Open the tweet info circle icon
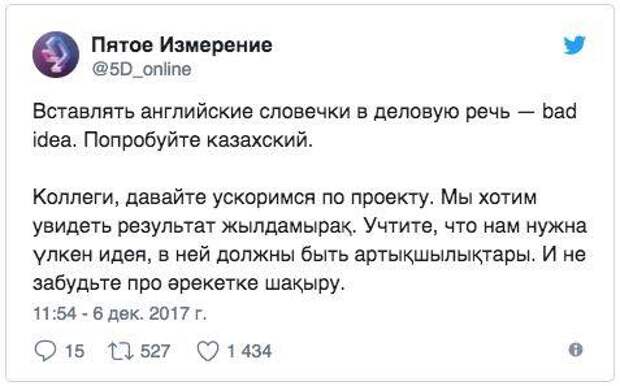 tap(575, 350)
